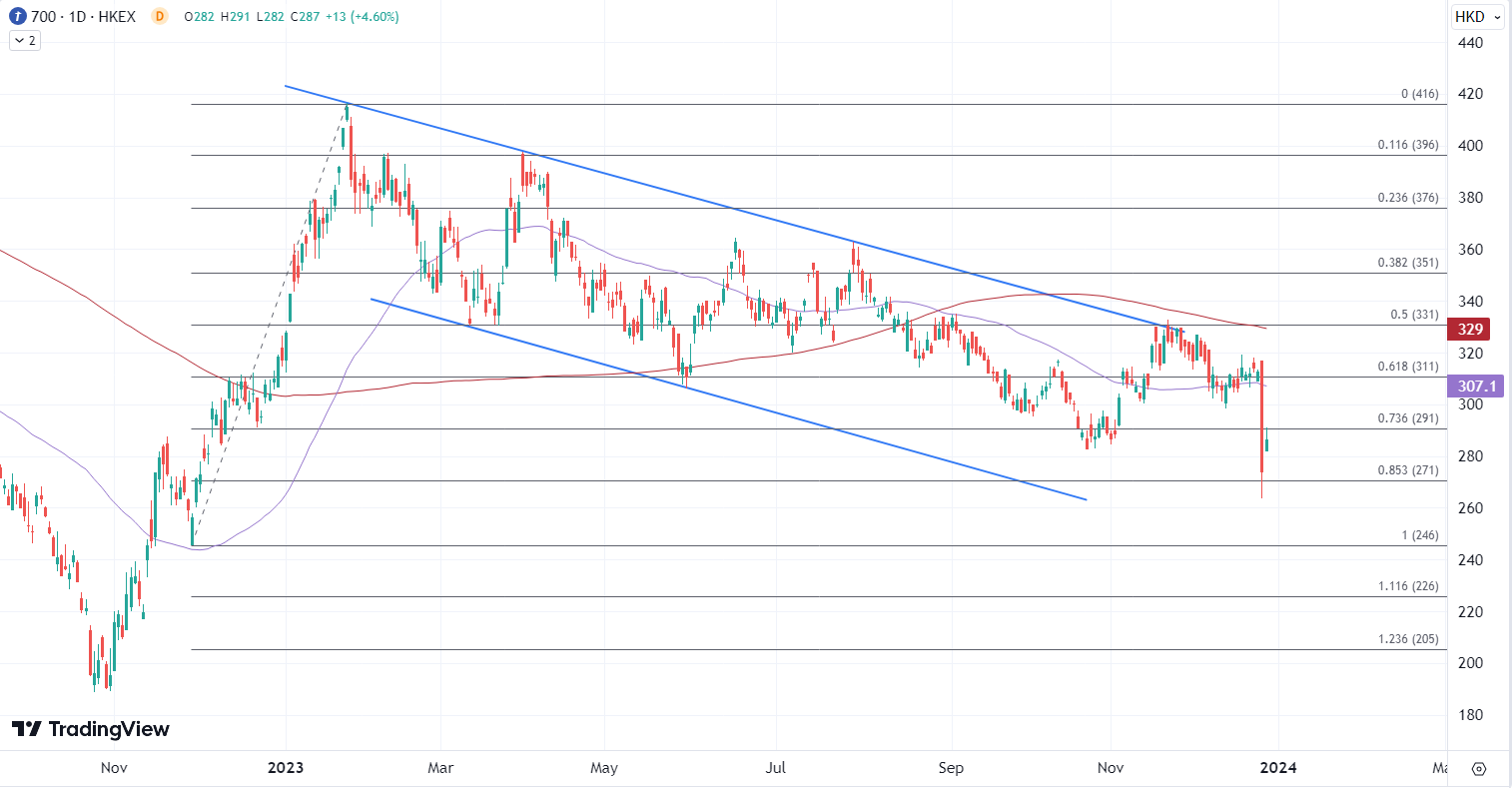
Task: Click the orange D delayed-data badge
Action: [159, 16]
